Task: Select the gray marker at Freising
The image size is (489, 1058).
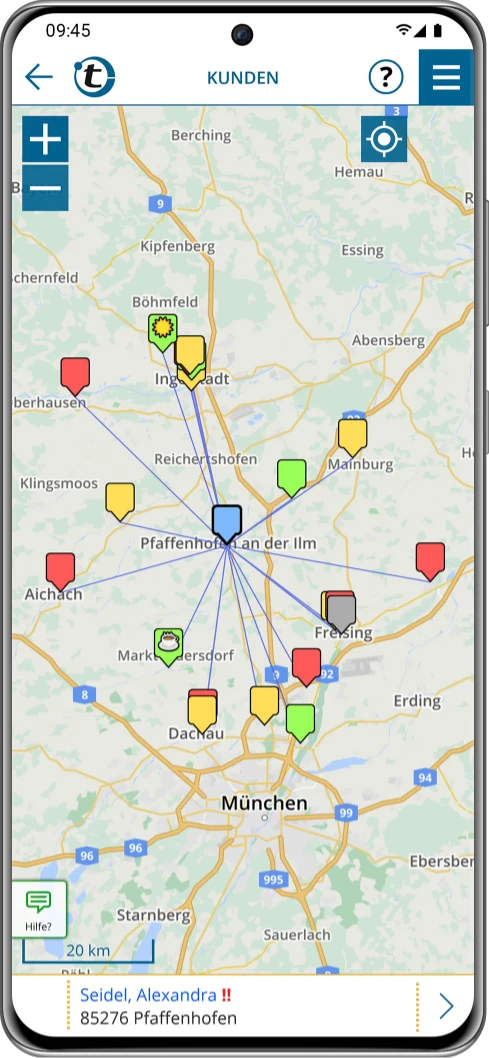Action: pyautogui.click(x=341, y=613)
